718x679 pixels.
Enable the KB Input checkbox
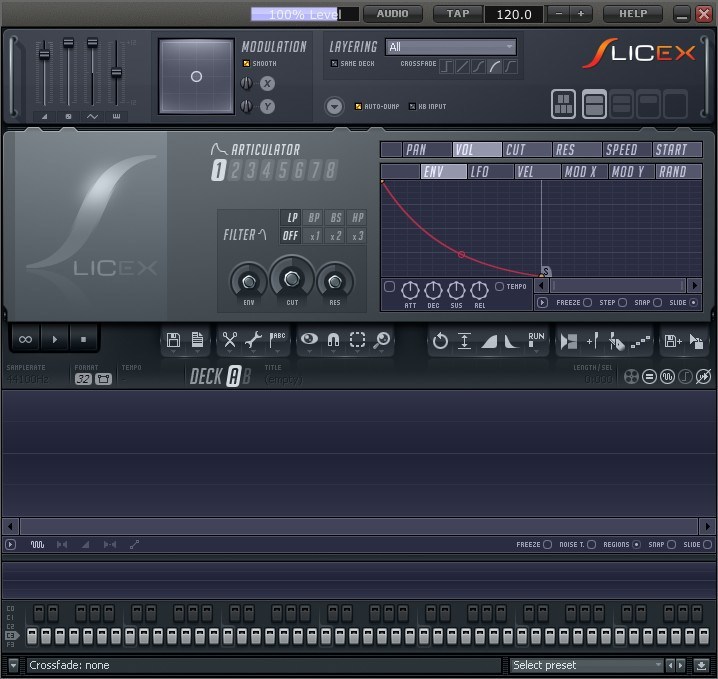coord(412,106)
